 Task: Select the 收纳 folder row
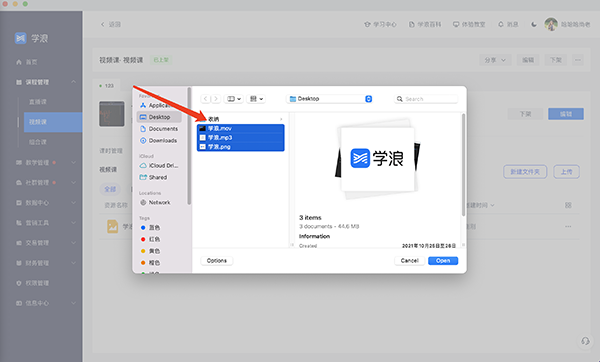241,119
